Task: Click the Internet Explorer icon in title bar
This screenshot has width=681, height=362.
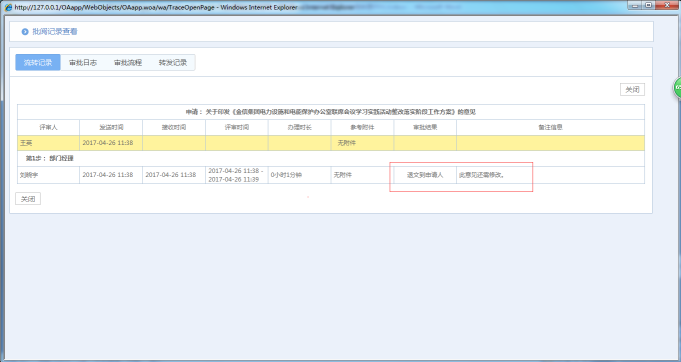Action: (x=8, y=7)
